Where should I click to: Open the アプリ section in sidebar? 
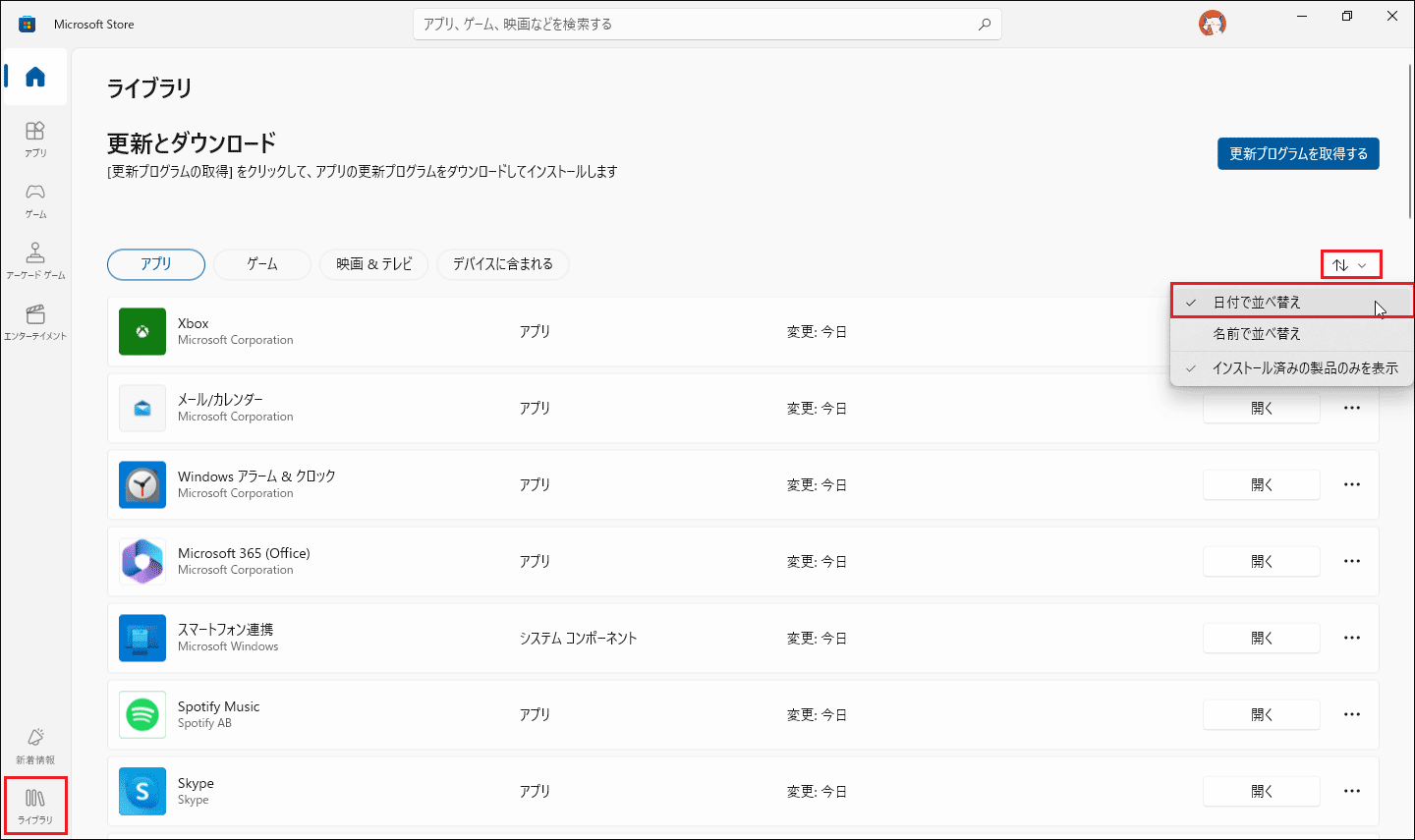35,139
